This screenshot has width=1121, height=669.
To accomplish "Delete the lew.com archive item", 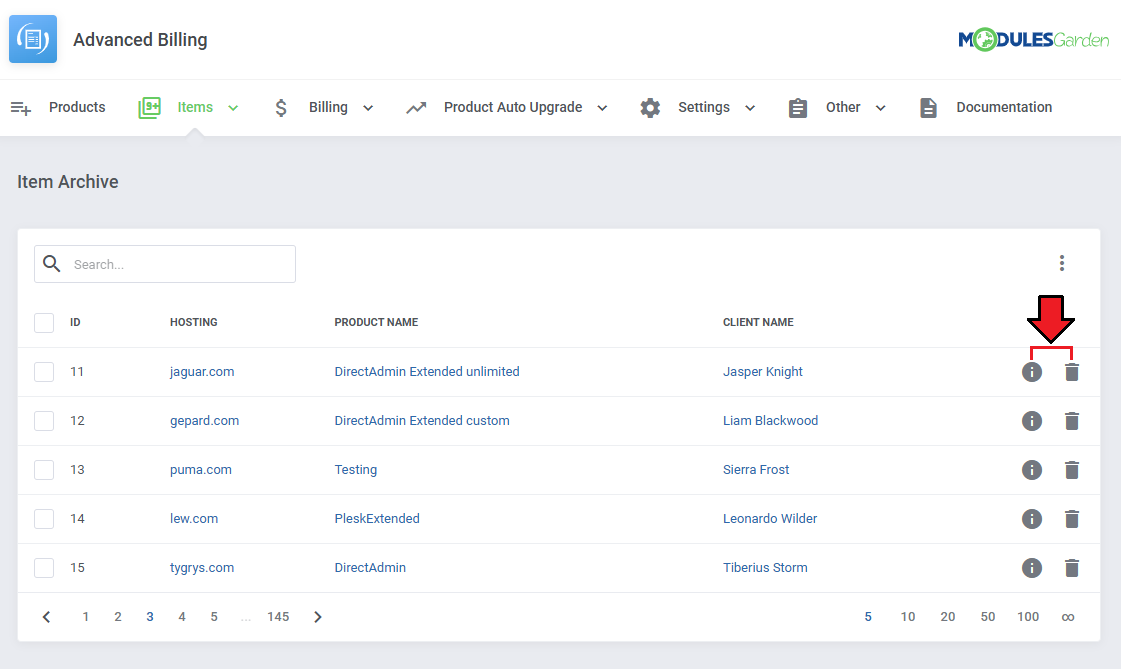I will 1072,519.
